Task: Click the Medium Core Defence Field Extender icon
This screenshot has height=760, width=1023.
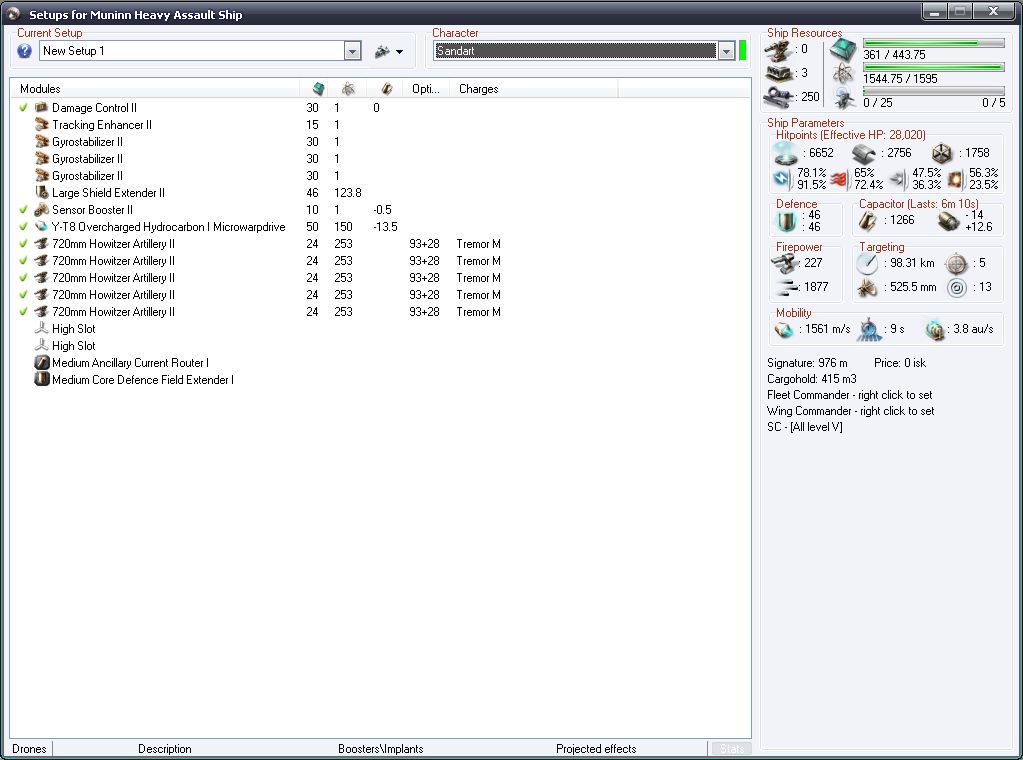Action: tap(42, 380)
